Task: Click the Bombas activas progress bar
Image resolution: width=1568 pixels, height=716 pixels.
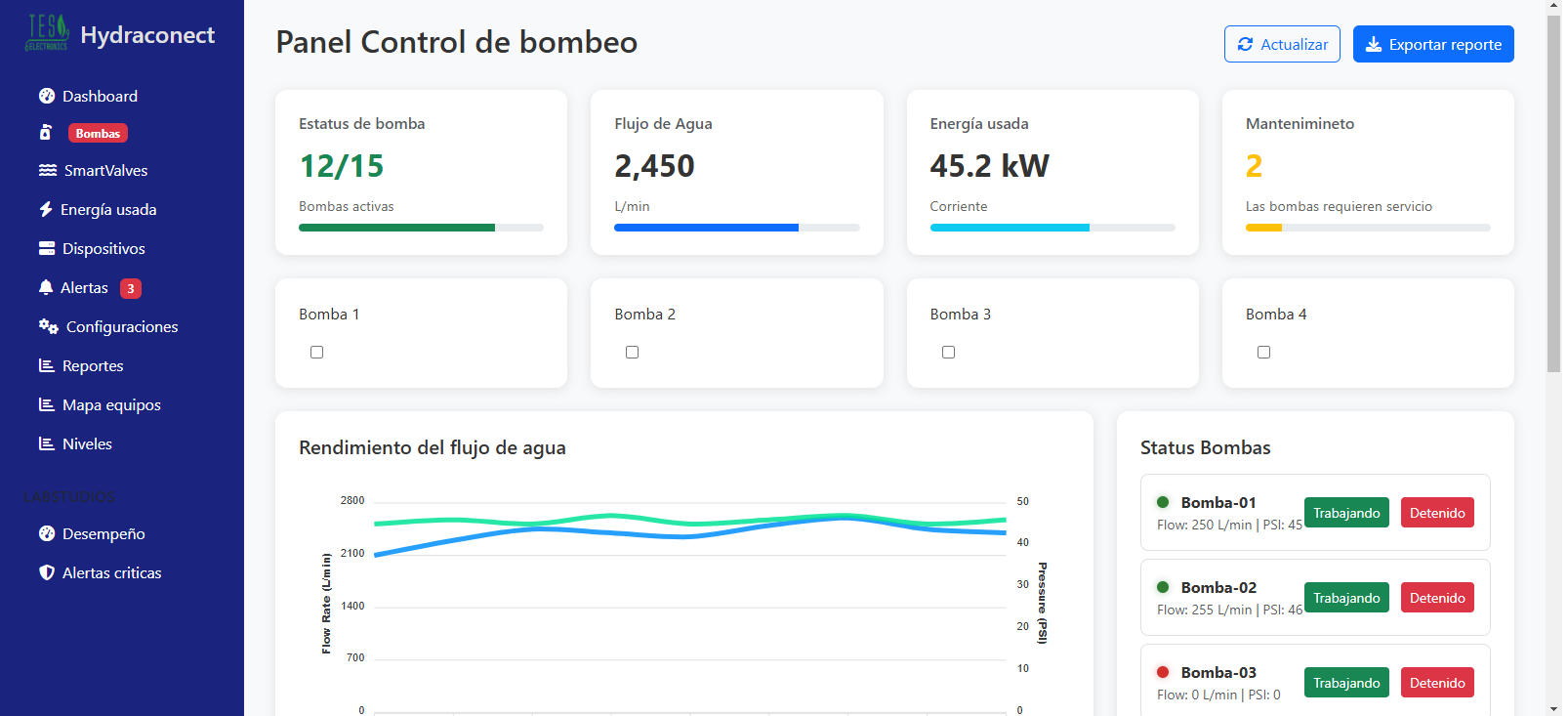Action: (421, 228)
